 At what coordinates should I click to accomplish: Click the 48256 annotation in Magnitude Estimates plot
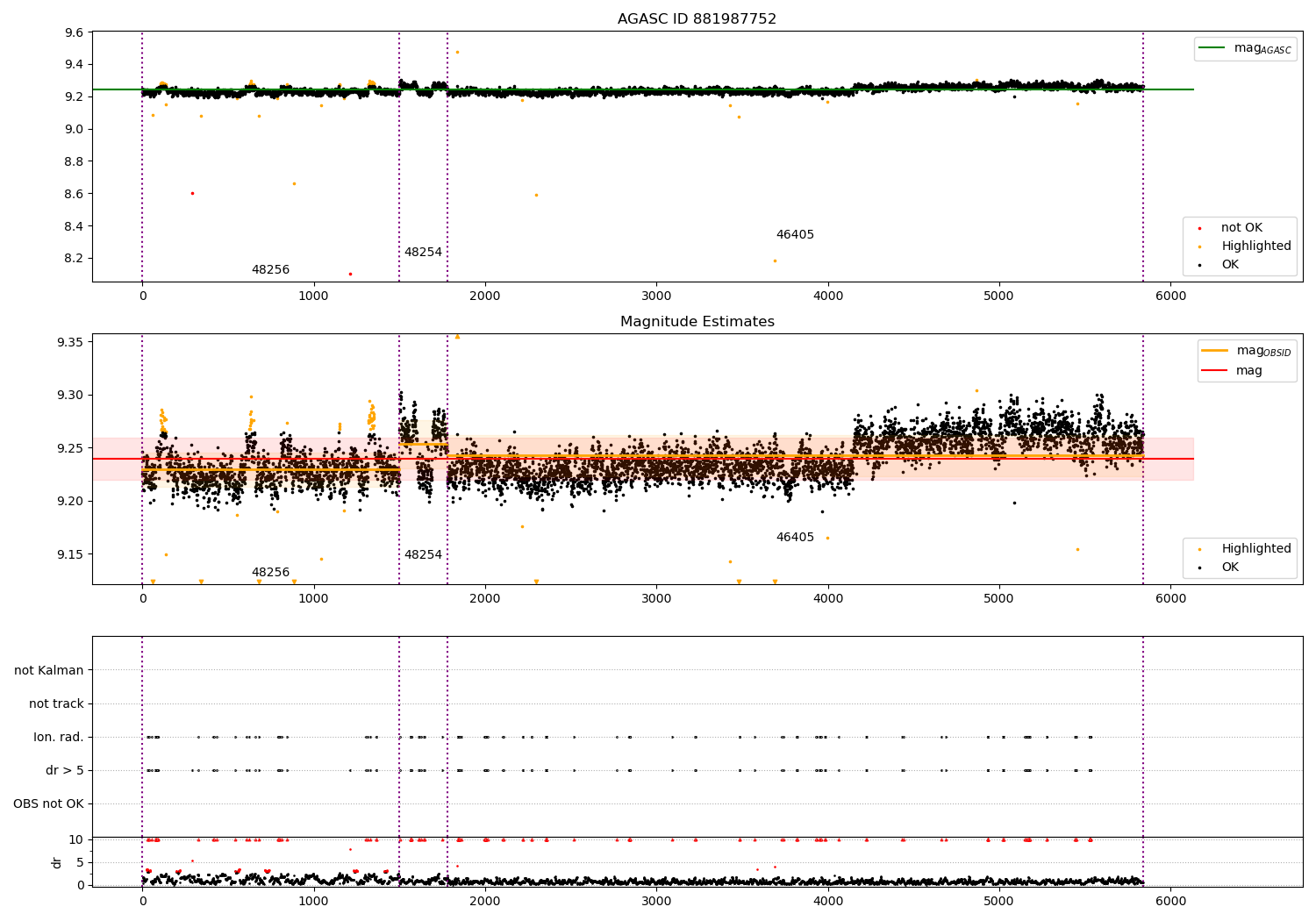tap(270, 572)
